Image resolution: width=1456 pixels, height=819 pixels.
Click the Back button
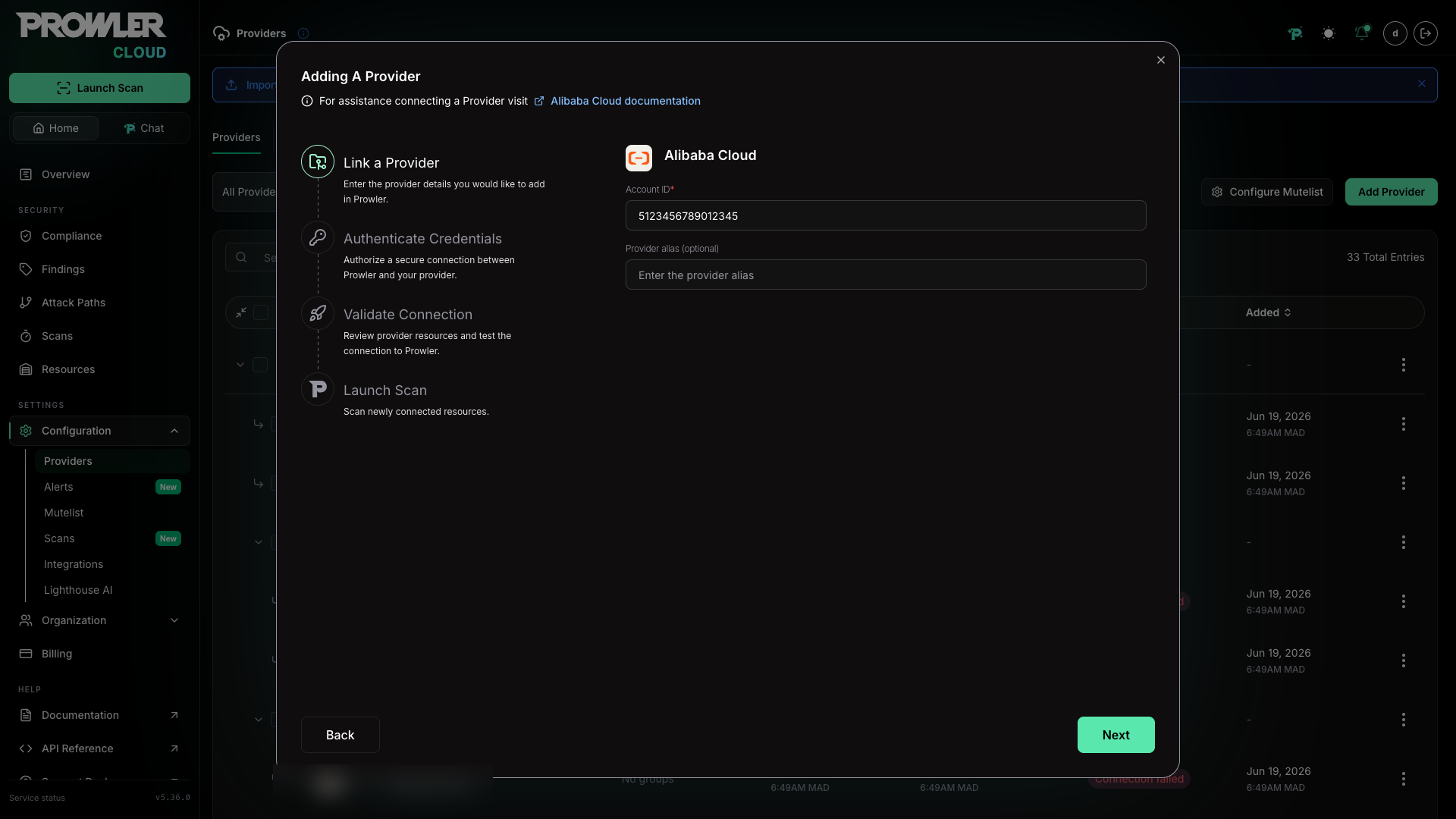click(340, 735)
